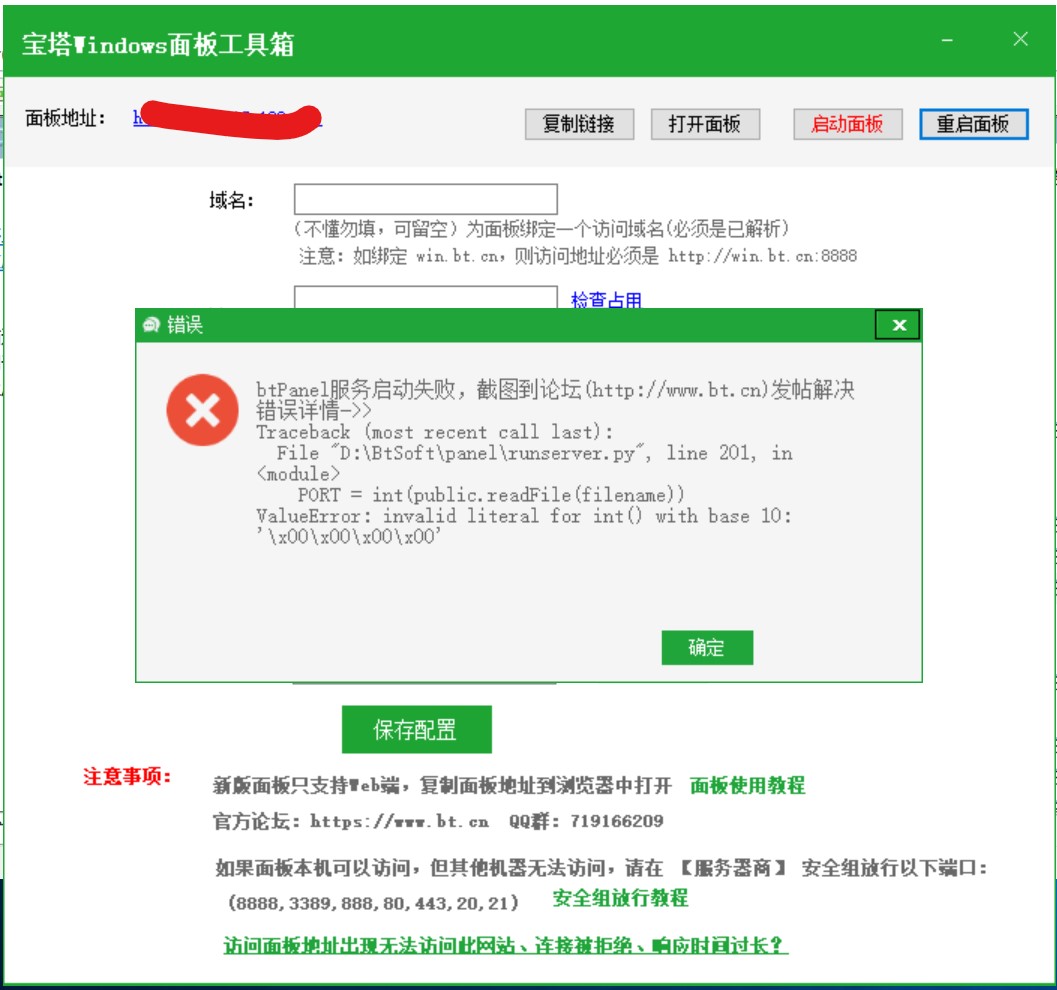Close the 宝塔Windows面板工具箱 window
The image size is (1057, 990).
pos(1021,39)
